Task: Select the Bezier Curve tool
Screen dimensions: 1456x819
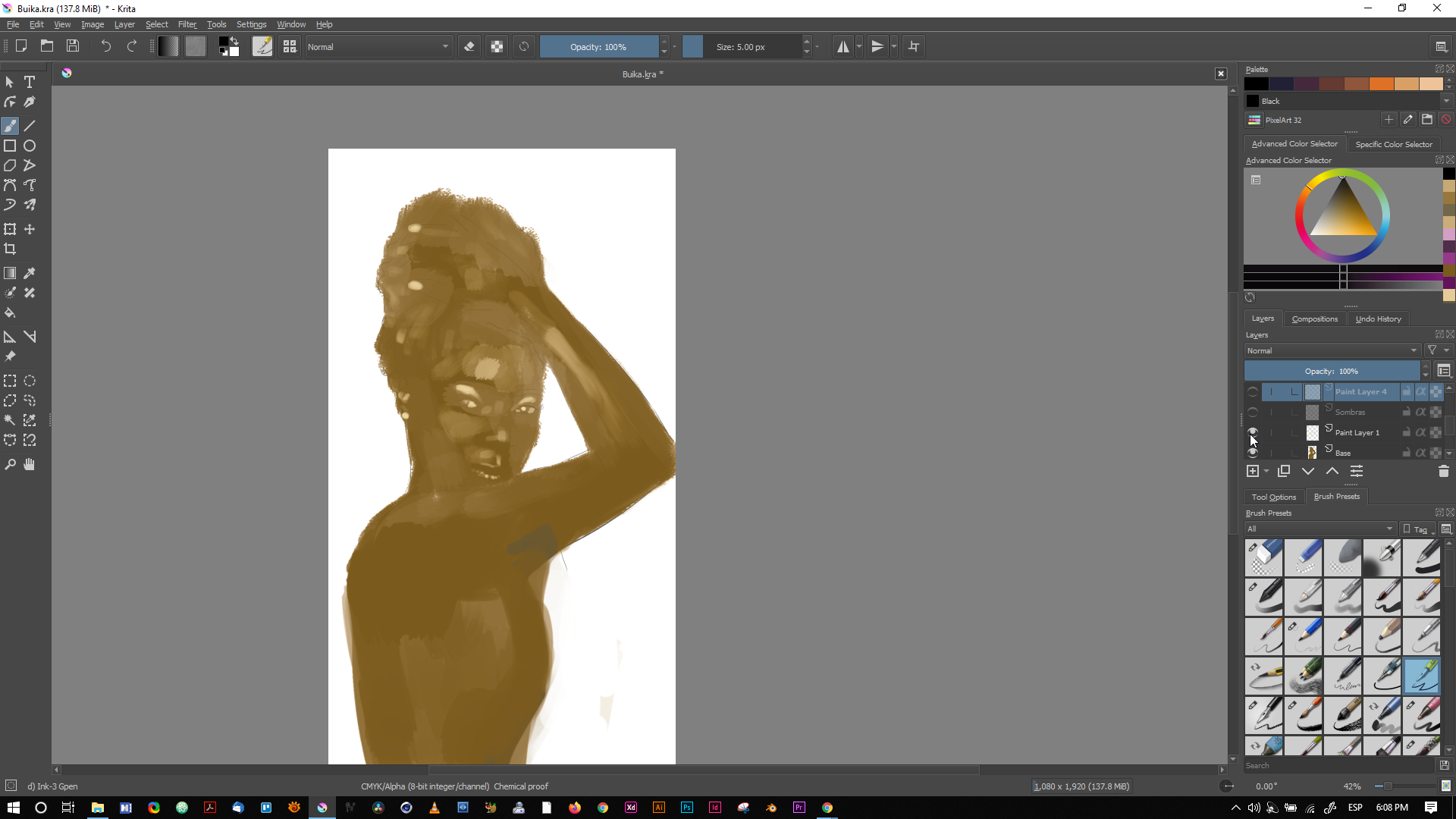Action: (x=10, y=185)
